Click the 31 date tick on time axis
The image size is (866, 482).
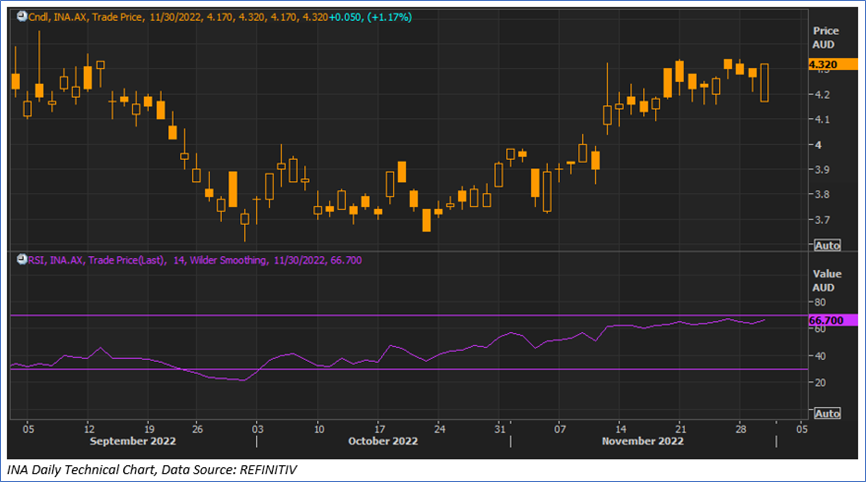coord(499,429)
